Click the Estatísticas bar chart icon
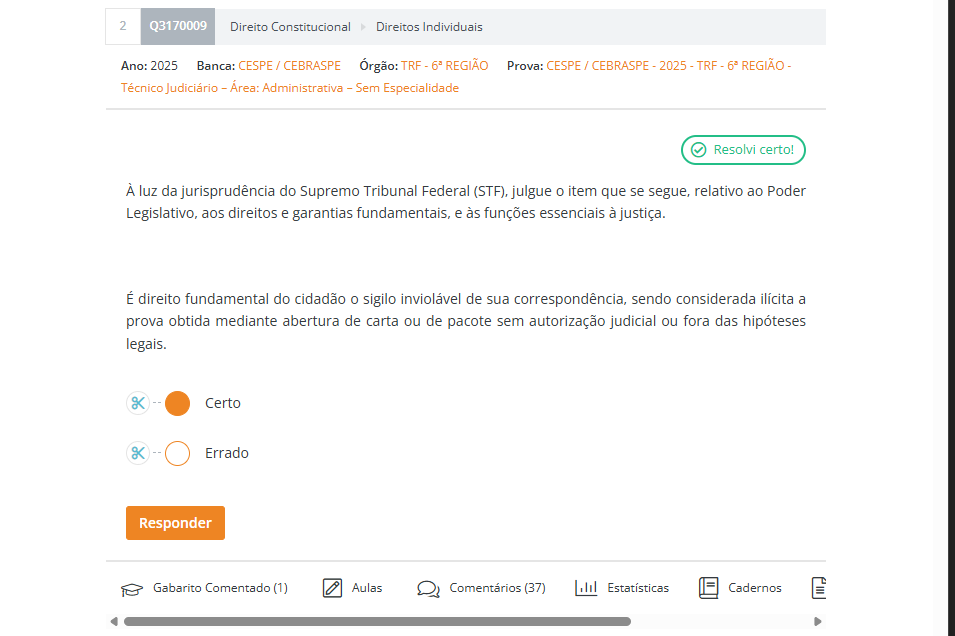The height and width of the screenshot is (636, 955). [586, 588]
